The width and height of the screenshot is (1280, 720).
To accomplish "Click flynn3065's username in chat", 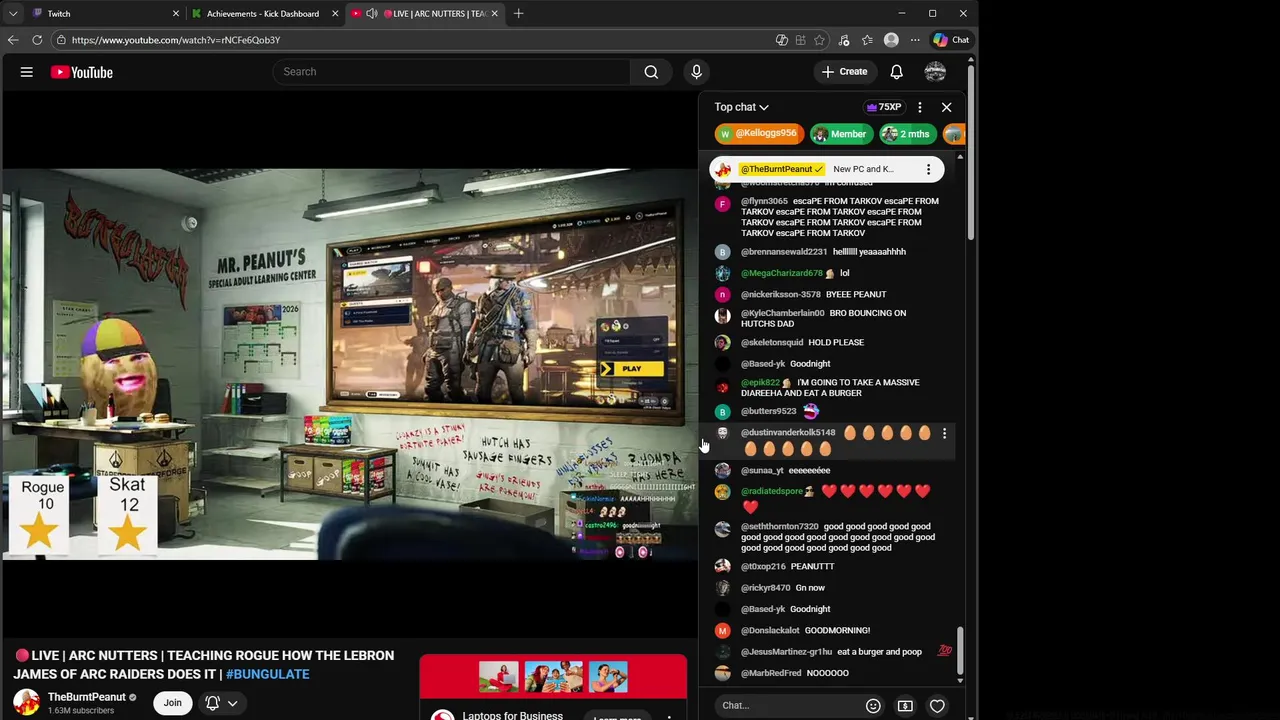I will pos(764,201).
